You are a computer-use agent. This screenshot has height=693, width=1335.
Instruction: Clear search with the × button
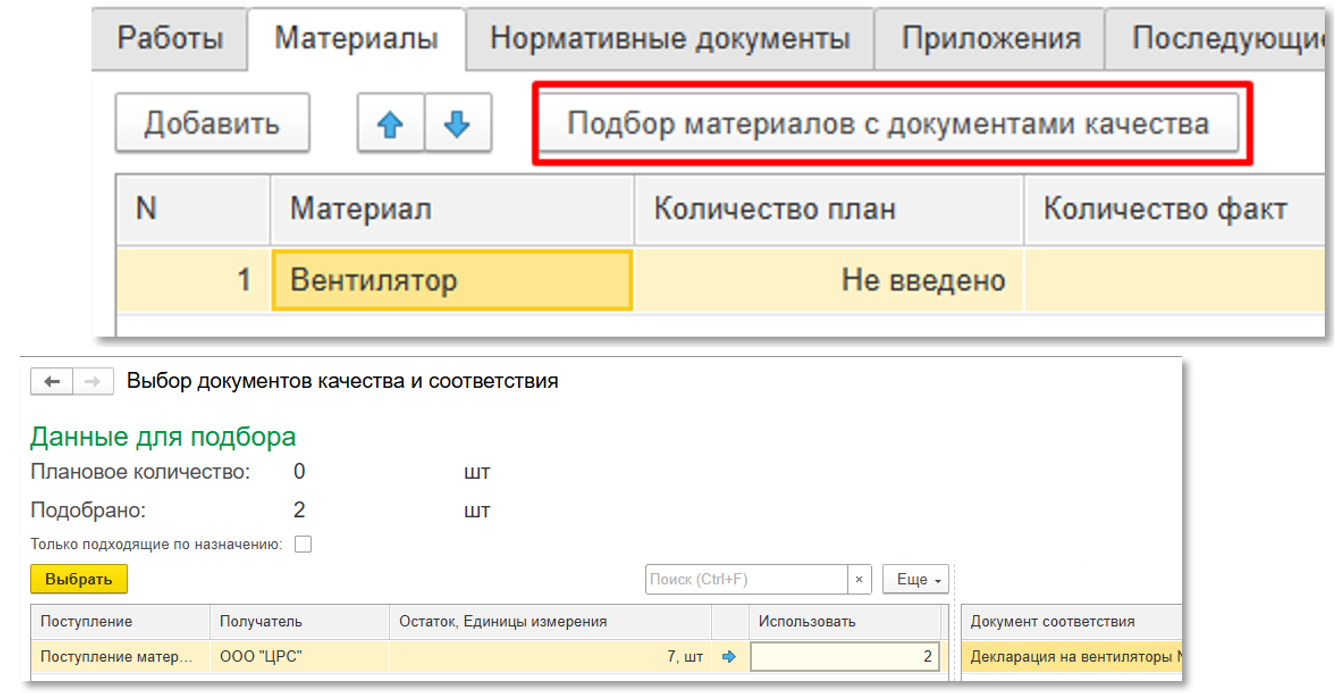coord(859,579)
